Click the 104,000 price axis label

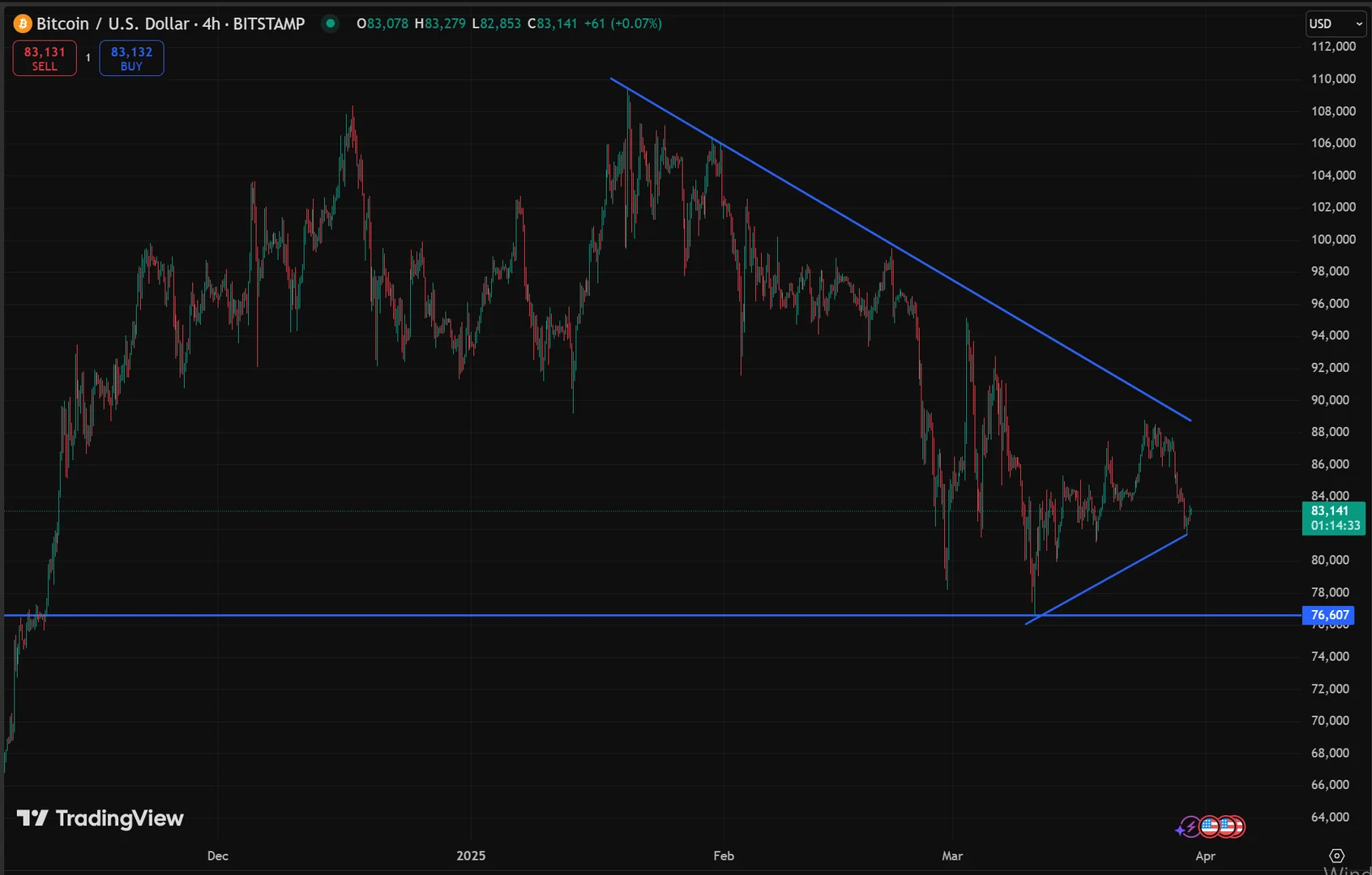1333,175
